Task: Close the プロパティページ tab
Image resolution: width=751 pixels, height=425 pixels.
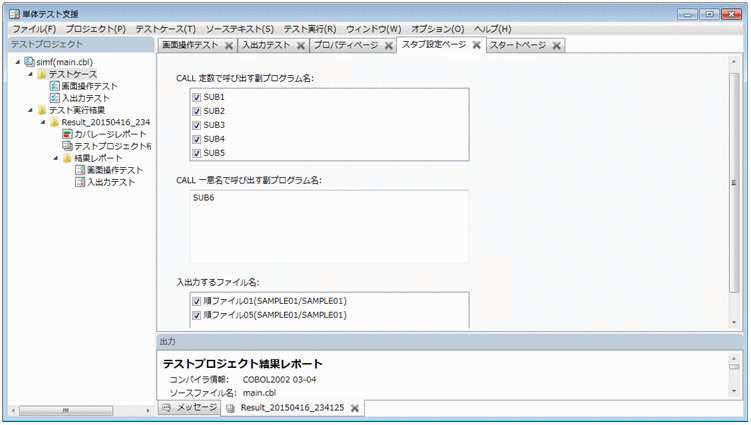Action: click(x=389, y=46)
